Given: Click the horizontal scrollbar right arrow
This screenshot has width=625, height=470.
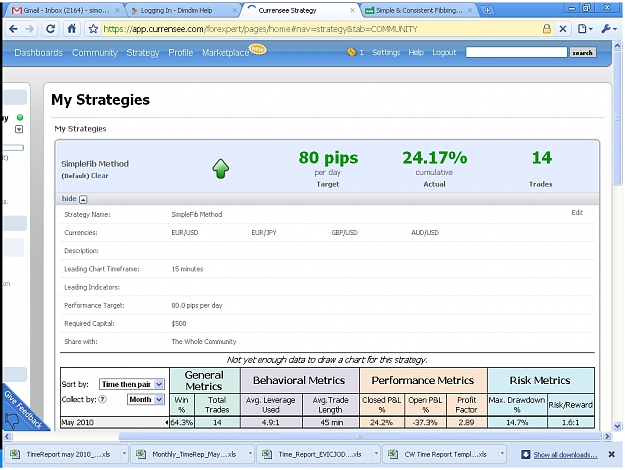Looking at the screenshot, I should pos(607,437).
